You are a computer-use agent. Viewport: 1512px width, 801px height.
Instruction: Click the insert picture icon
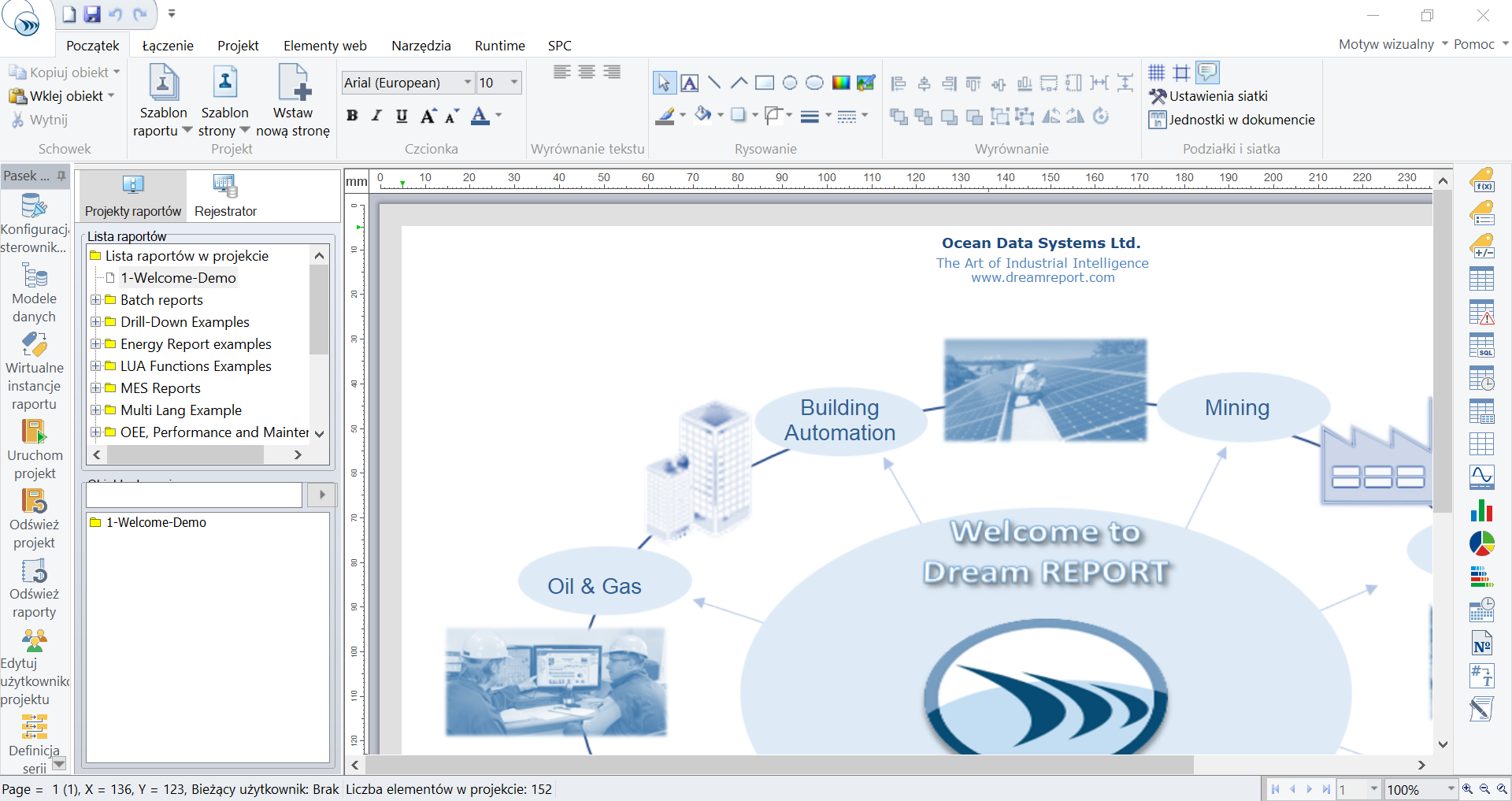[865, 83]
